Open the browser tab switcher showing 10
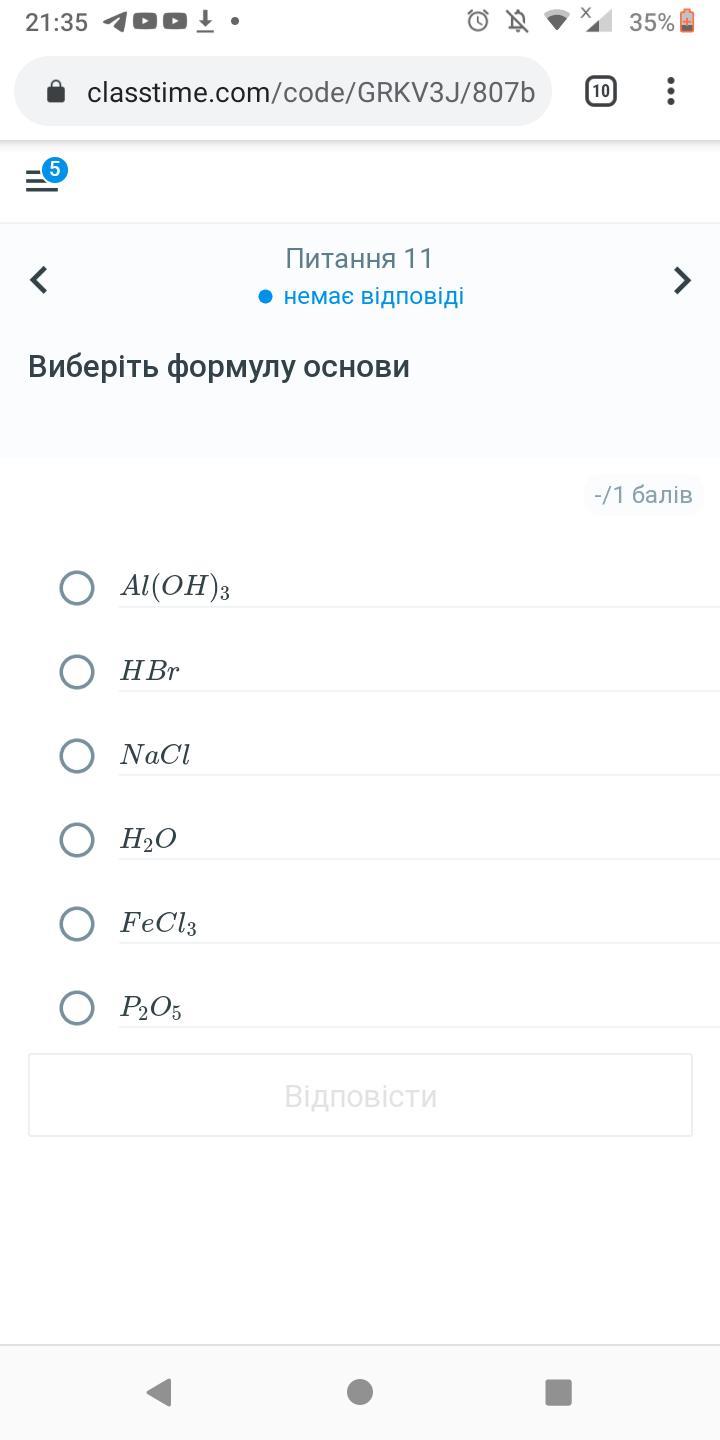 point(600,92)
